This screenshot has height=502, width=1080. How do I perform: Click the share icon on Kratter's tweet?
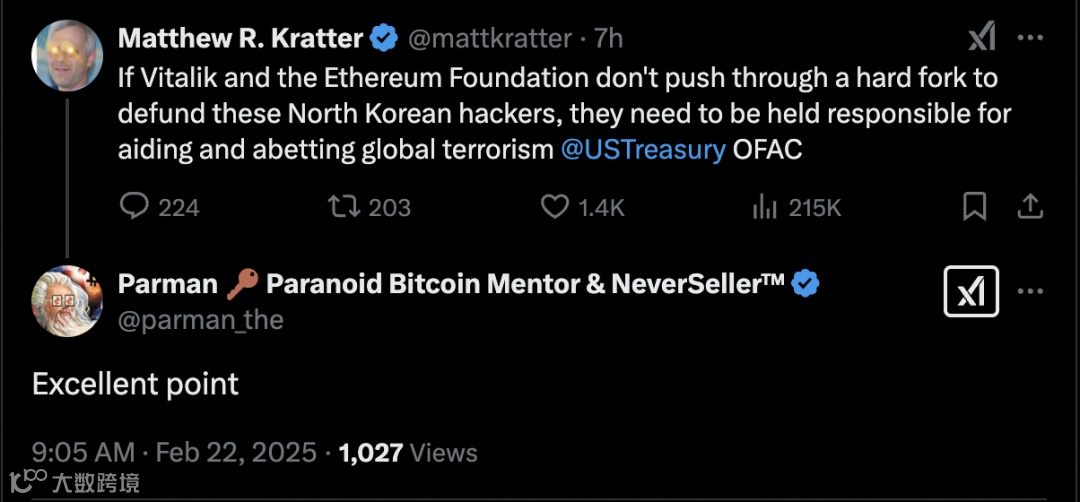1030,207
